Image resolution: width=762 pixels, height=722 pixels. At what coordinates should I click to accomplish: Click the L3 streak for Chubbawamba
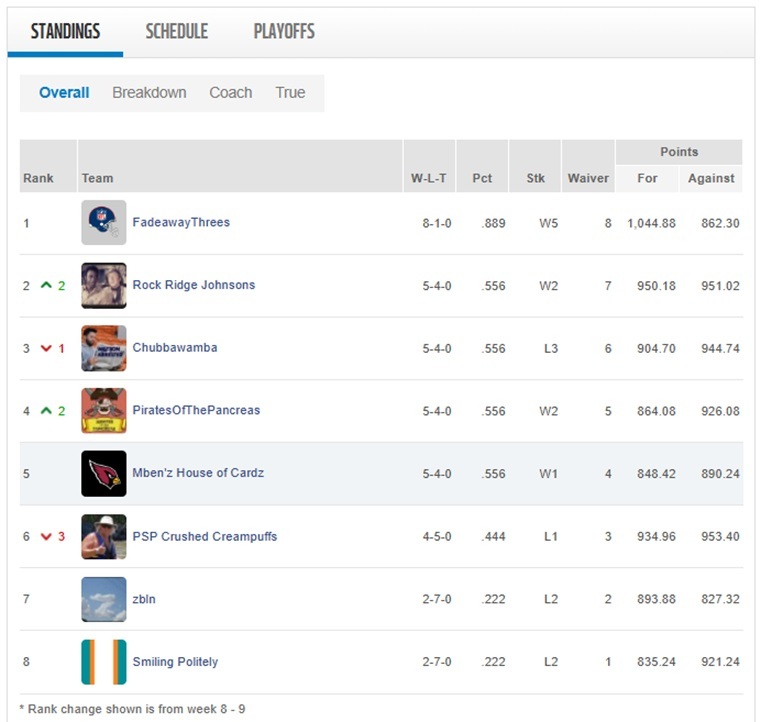click(x=551, y=348)
